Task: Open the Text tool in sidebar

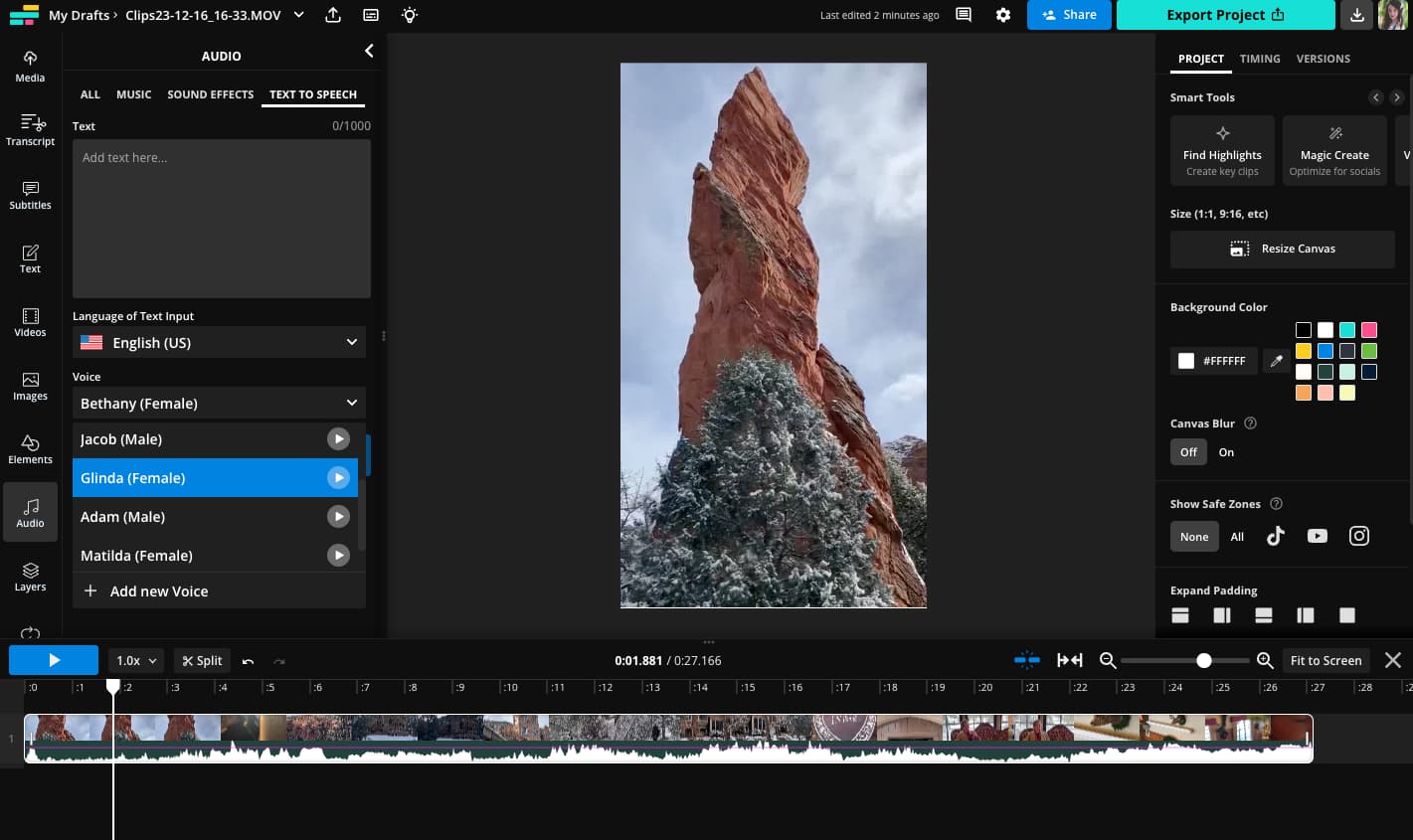Action: [30, 257]
